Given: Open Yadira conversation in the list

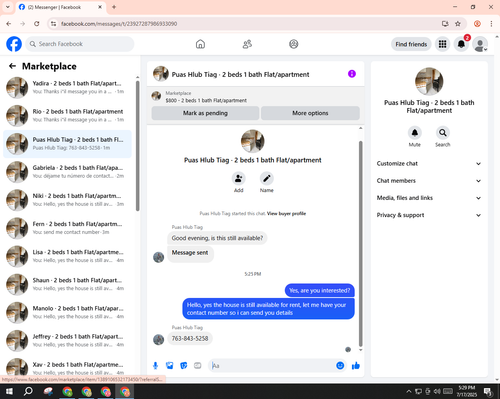Looking at the screenshot, I should pyautogui.click(x=67, y=87).
